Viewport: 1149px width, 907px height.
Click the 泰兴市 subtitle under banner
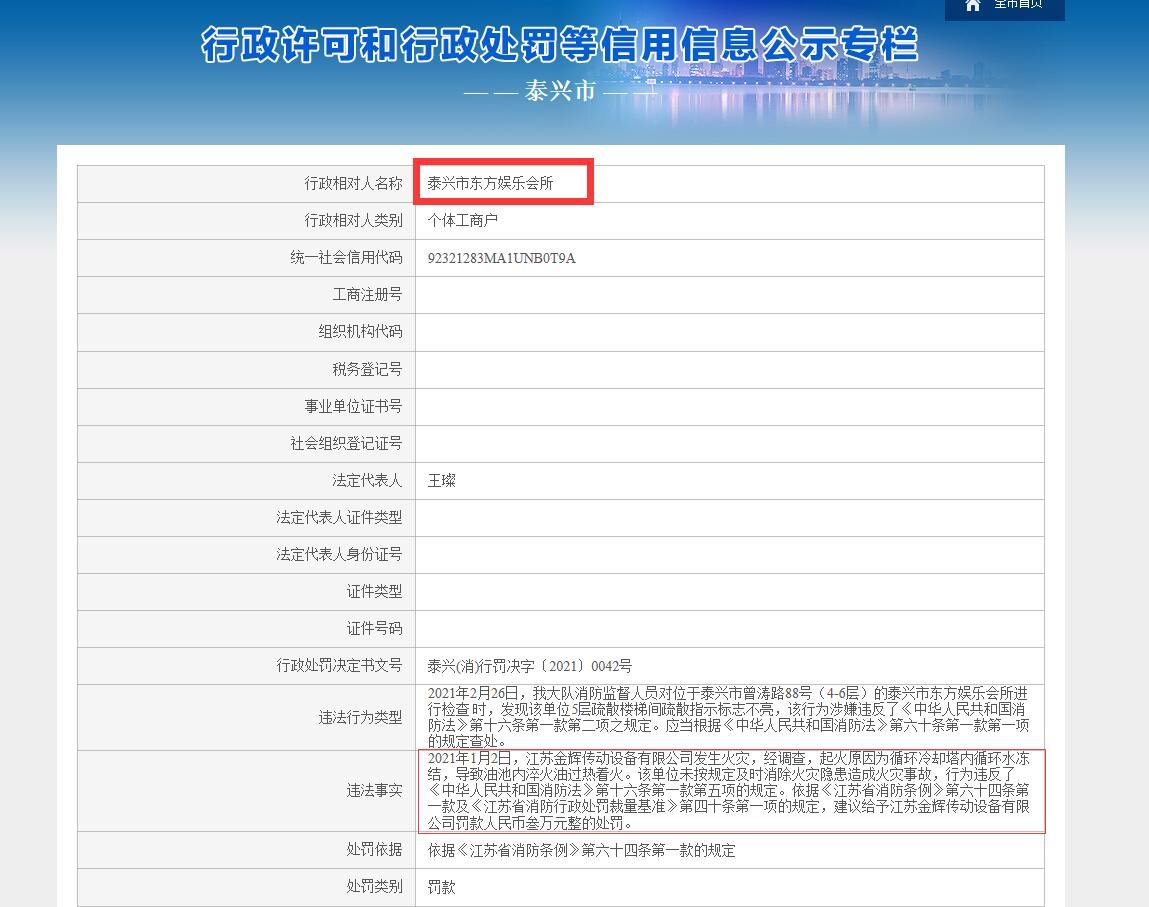pos(559,91)
